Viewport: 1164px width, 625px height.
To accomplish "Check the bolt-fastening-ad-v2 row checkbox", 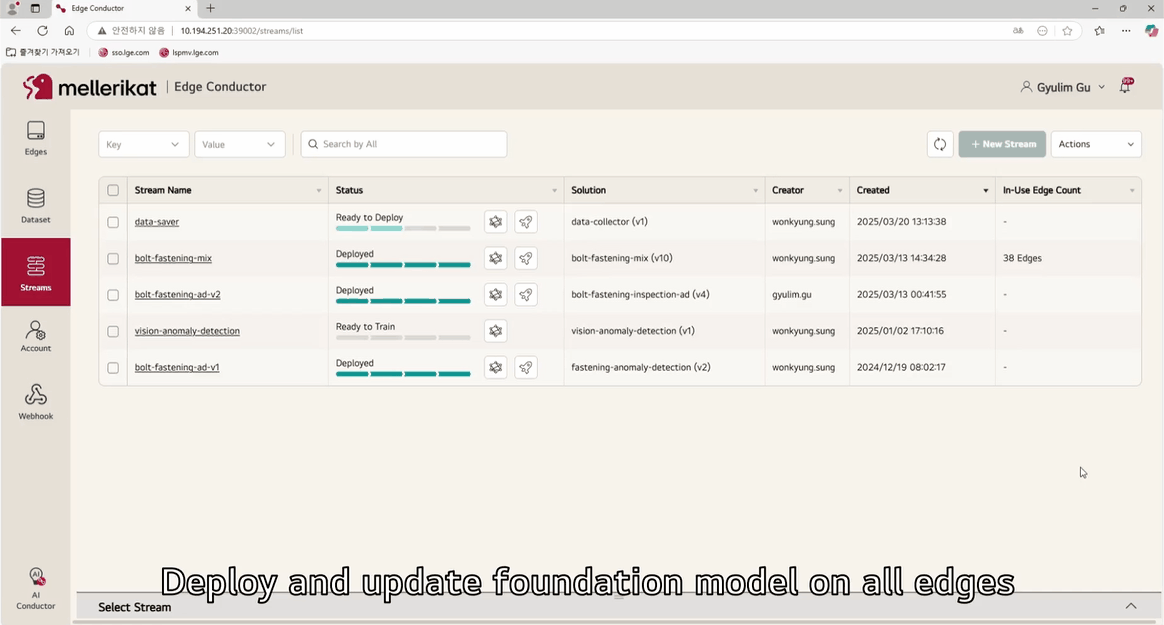I will pos(113,295).
